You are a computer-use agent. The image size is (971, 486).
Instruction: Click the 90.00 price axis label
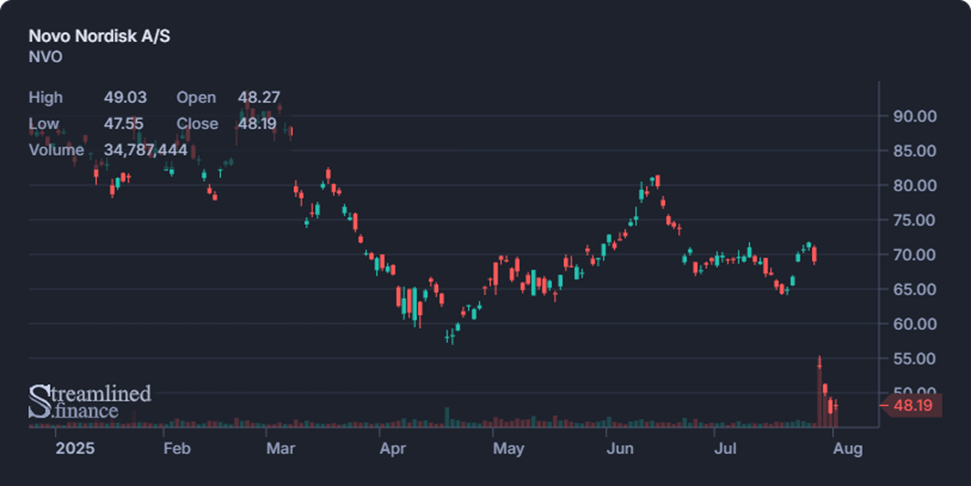(914, 116)
